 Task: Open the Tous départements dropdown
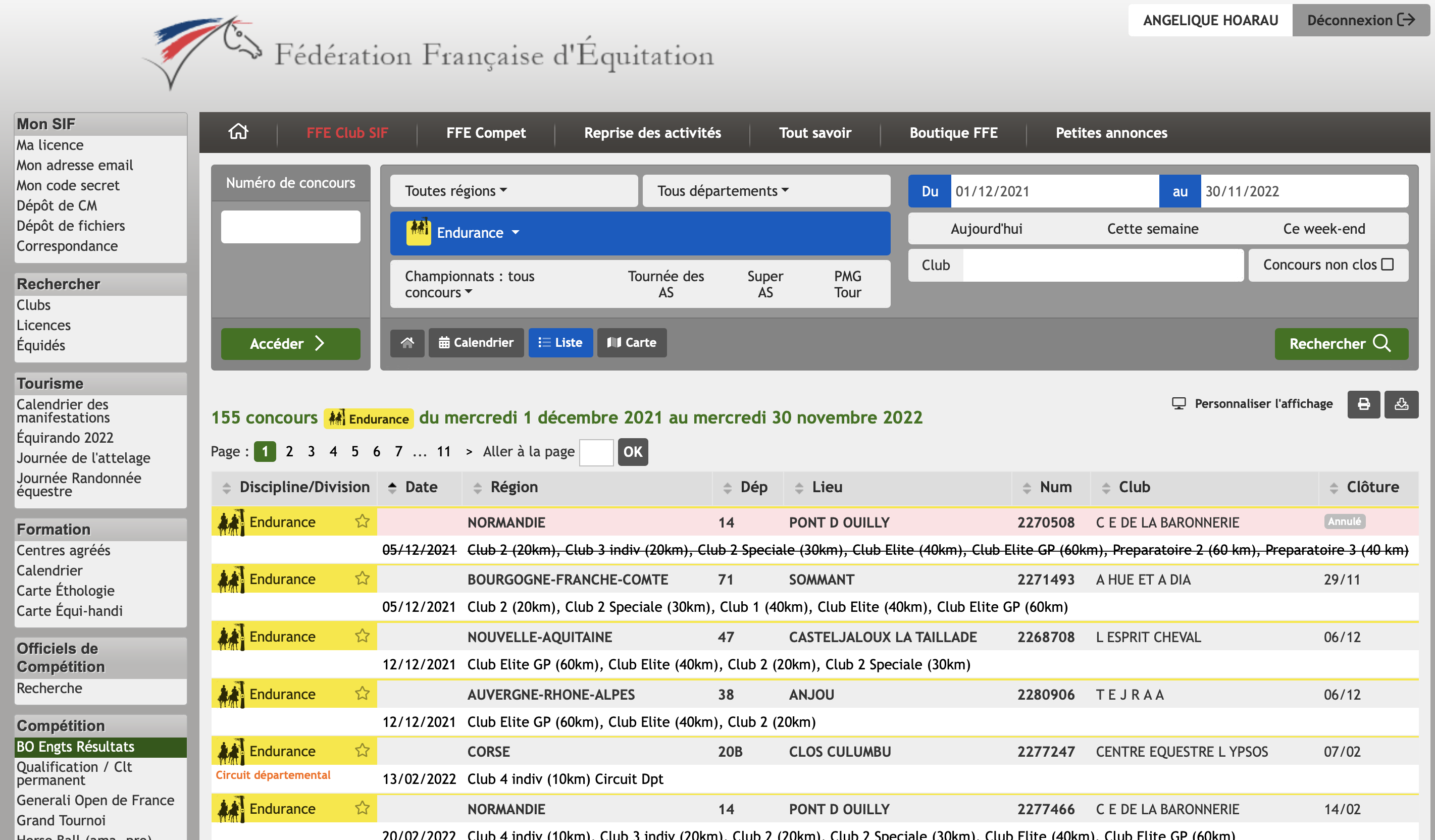pyautogui.click(x=766, y=191)
